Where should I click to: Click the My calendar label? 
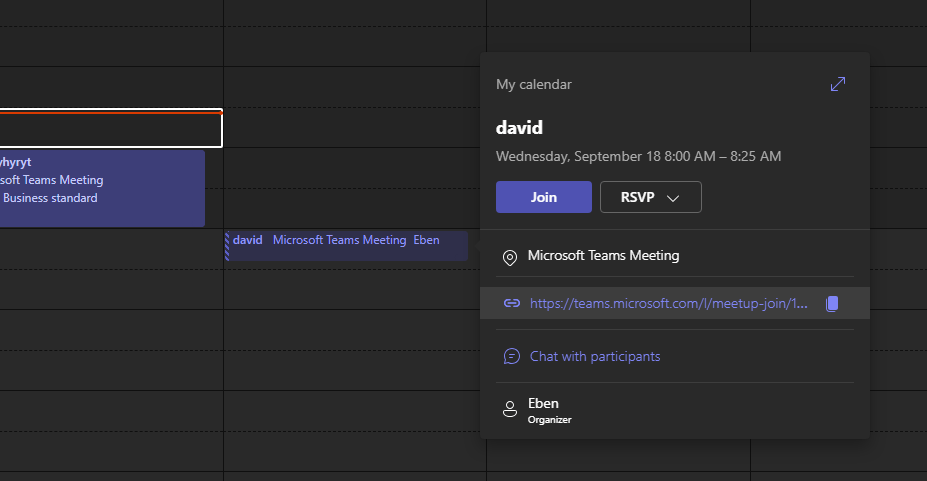pyautogui.click(x=534, y=85)
